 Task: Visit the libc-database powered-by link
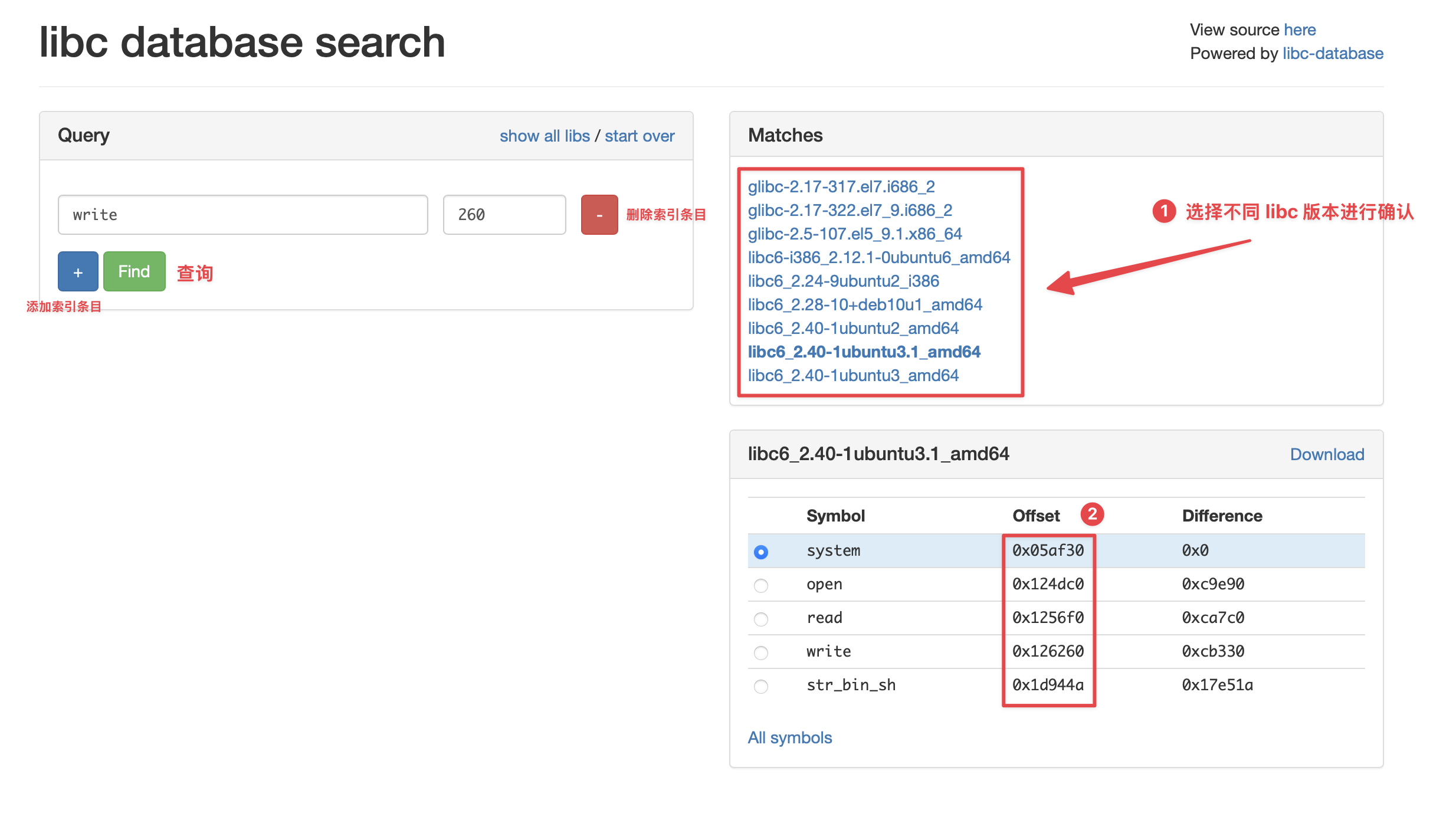coord(1332,53)
